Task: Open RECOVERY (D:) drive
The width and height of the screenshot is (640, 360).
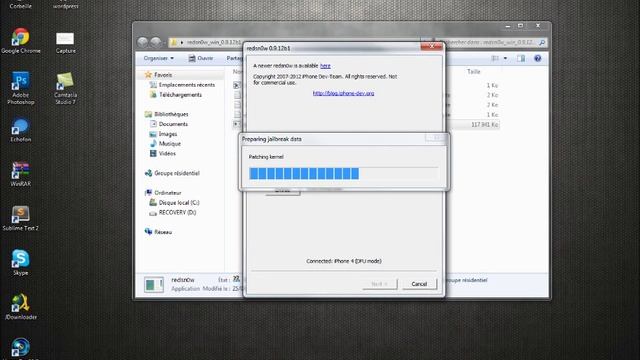Action: coord(173,212)
